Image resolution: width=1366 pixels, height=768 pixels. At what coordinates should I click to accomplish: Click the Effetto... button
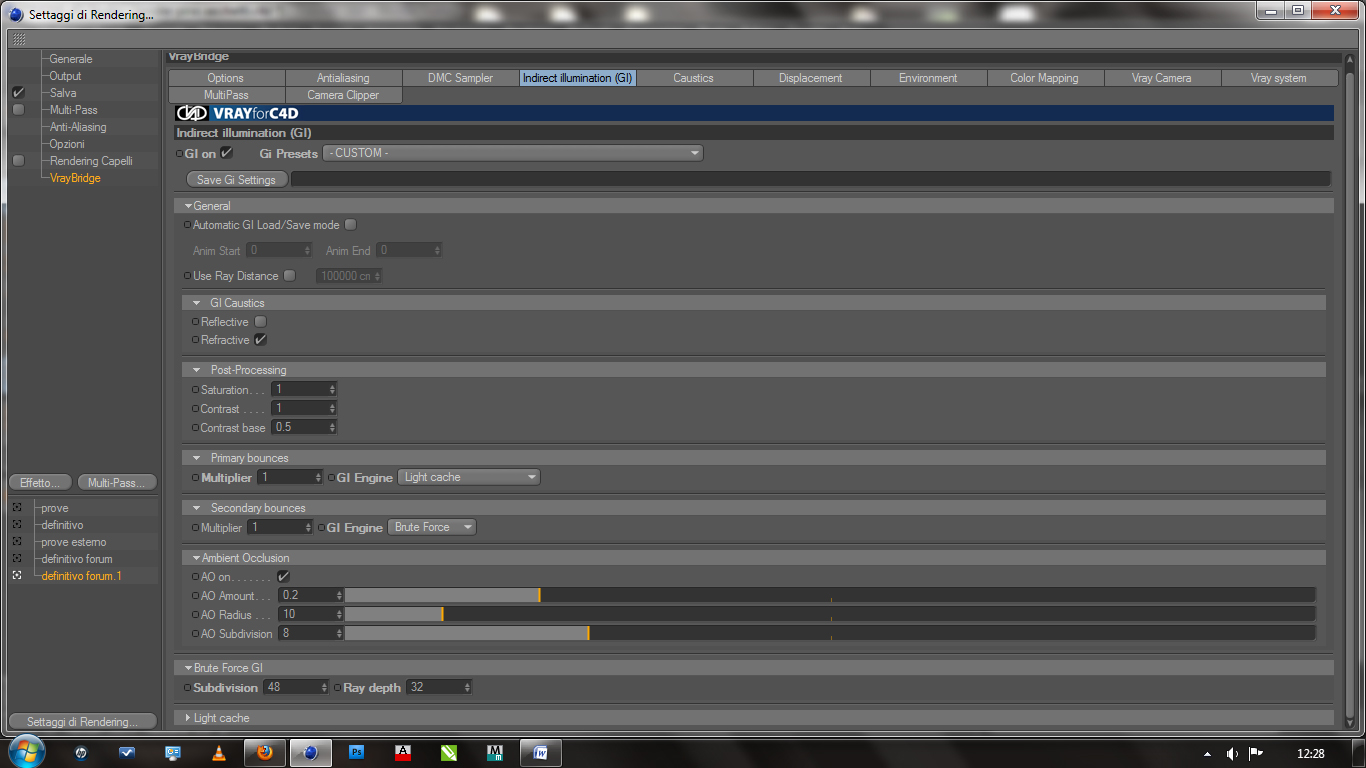pyautogui.click(x=41, y=483)
